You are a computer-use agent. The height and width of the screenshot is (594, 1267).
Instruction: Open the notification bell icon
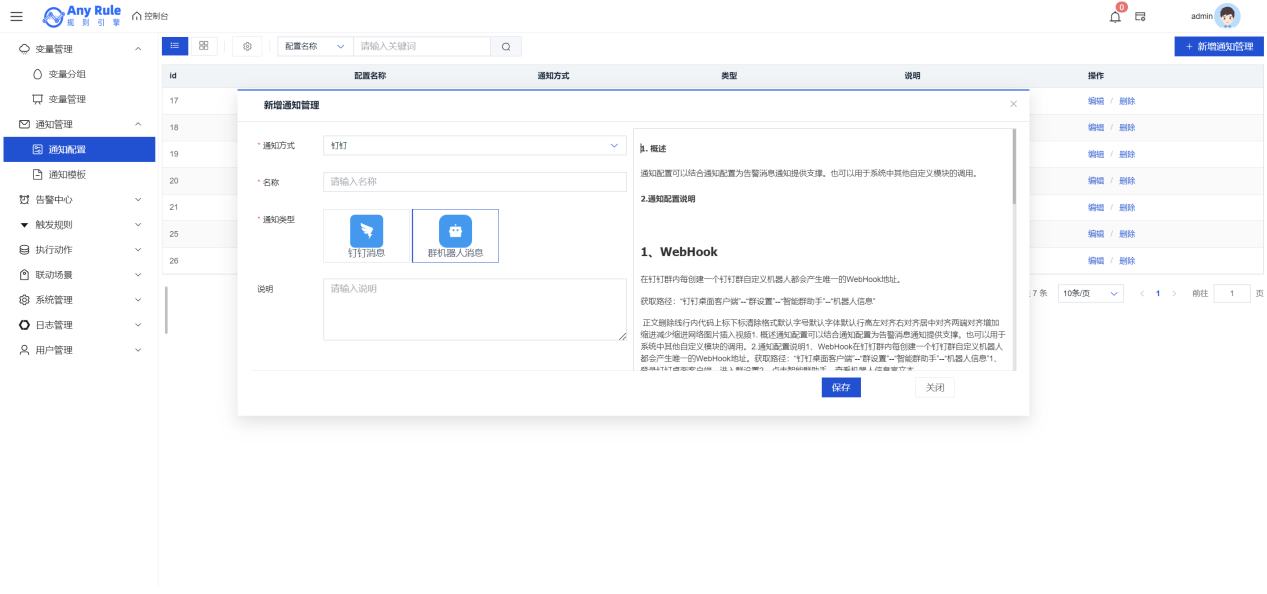pos(1115,16)
